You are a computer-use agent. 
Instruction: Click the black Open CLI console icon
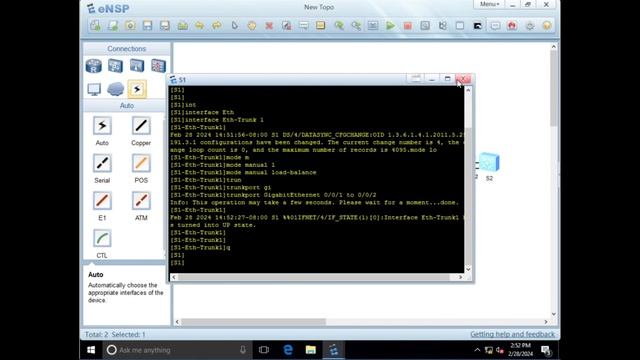point(477,25)
